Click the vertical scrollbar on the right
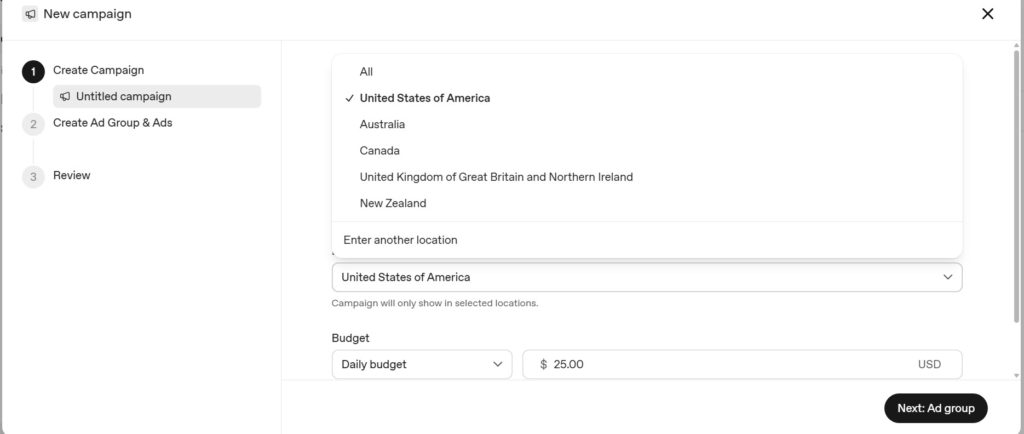 [1016, 186]
